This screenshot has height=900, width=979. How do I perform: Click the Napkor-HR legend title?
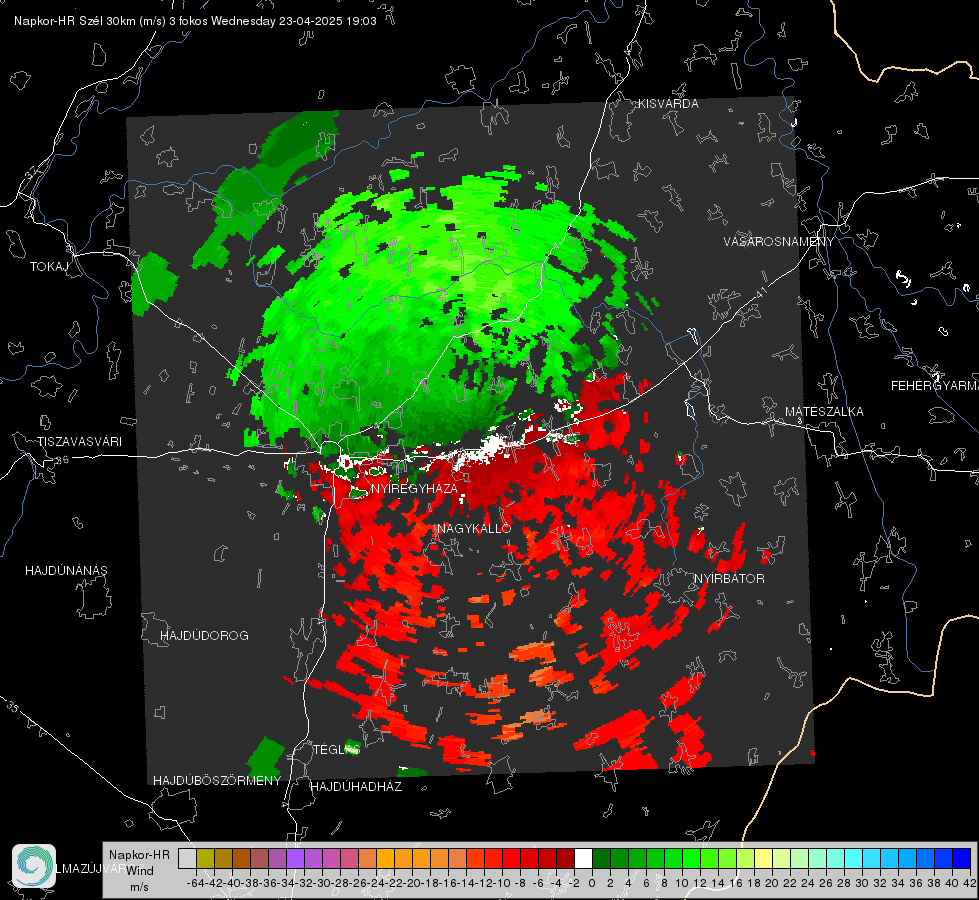click(x=139, y=855)
